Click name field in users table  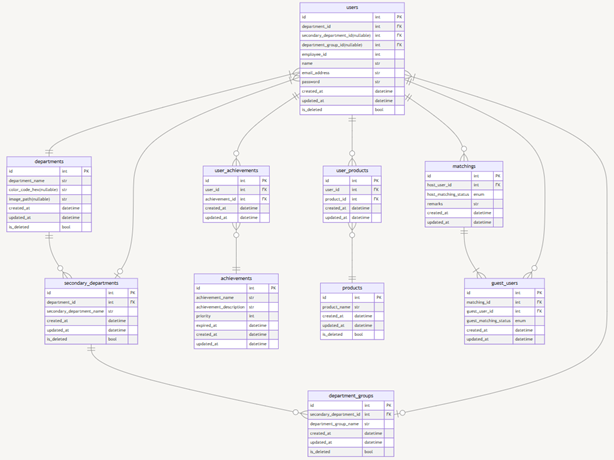(352, 63)
